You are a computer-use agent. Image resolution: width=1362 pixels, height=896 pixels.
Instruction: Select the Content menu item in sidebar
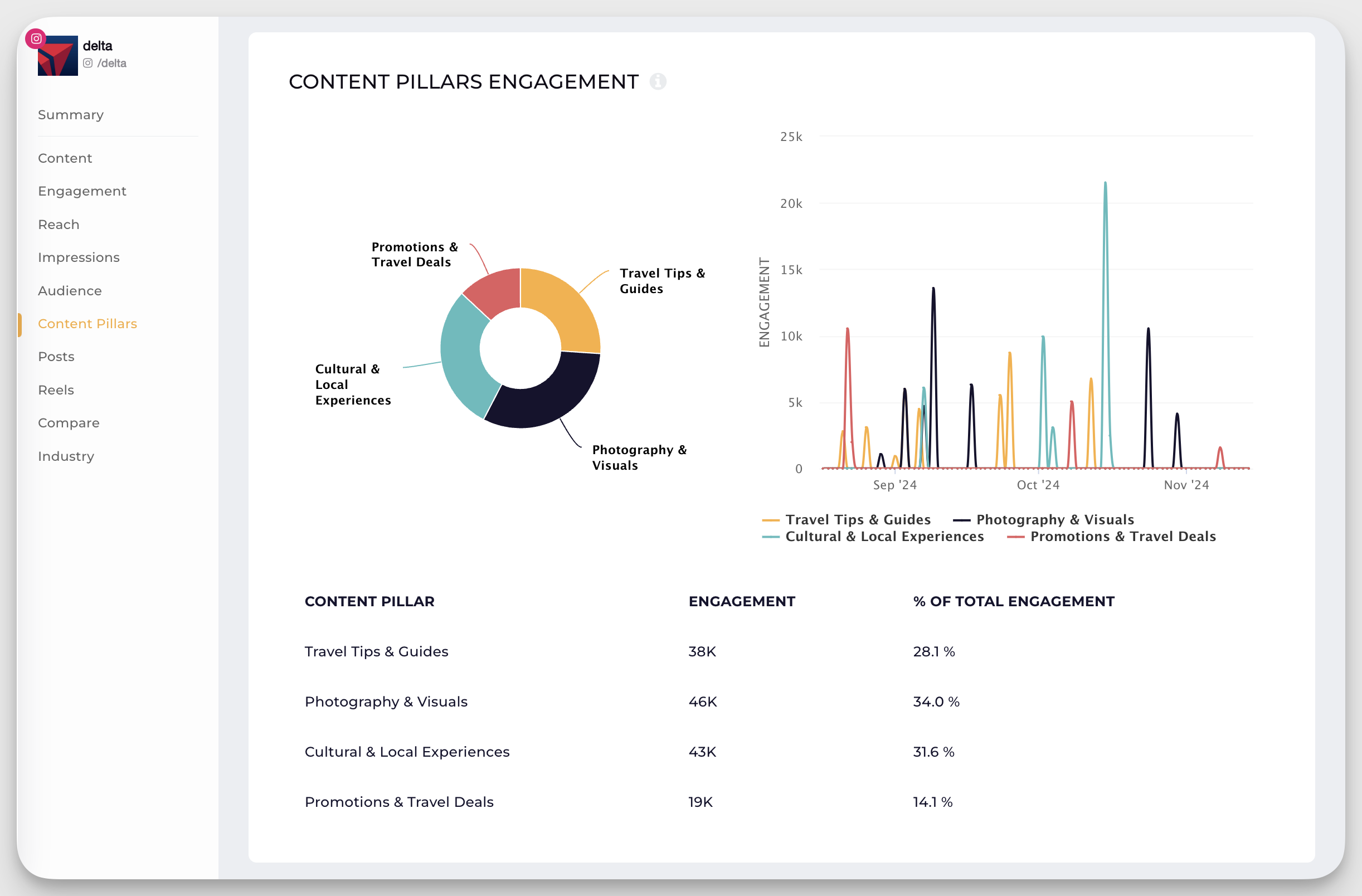click(65, 157)
